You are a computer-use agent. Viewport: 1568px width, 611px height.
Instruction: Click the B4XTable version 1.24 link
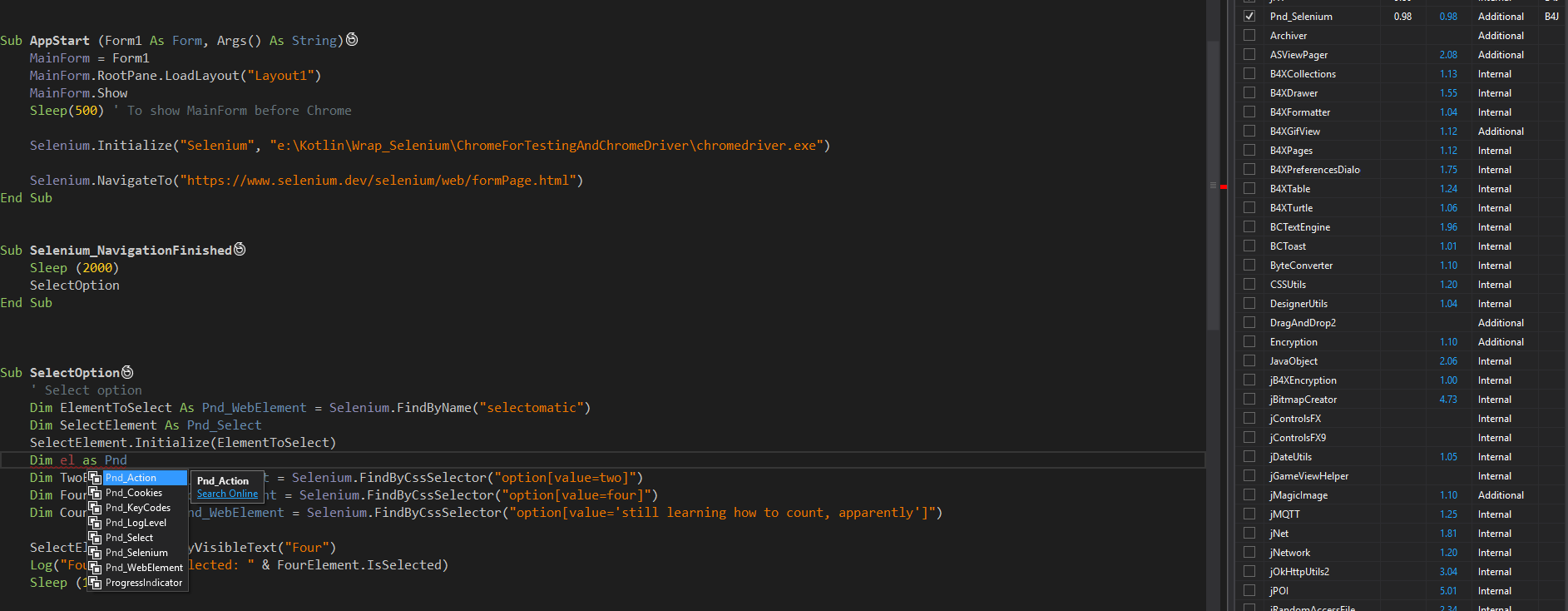click(1448, 189)
